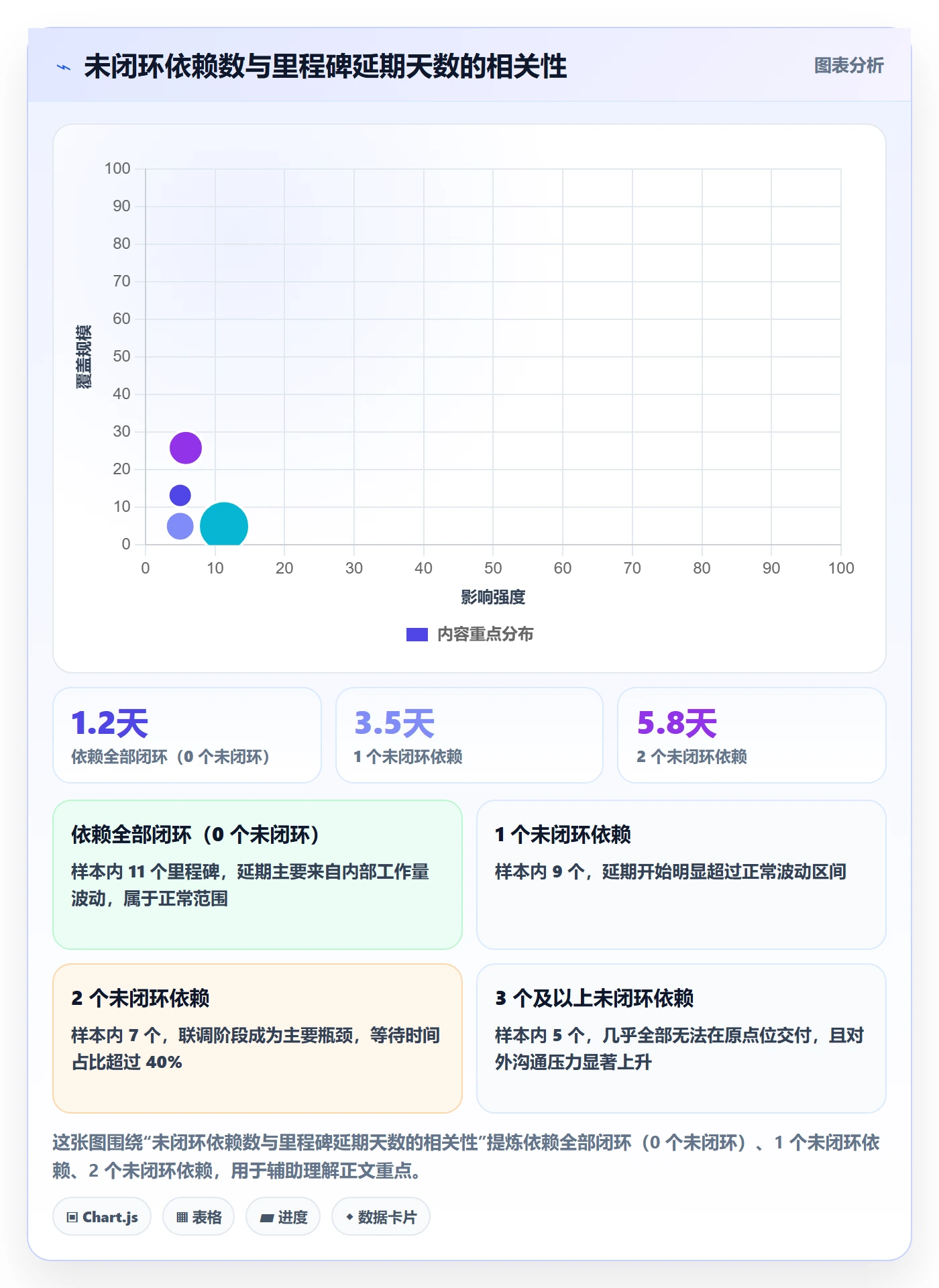This screenshot has width=939, height=1288.
Task: Click the 内容重点分布 legend text
Action: click(485, 635)
